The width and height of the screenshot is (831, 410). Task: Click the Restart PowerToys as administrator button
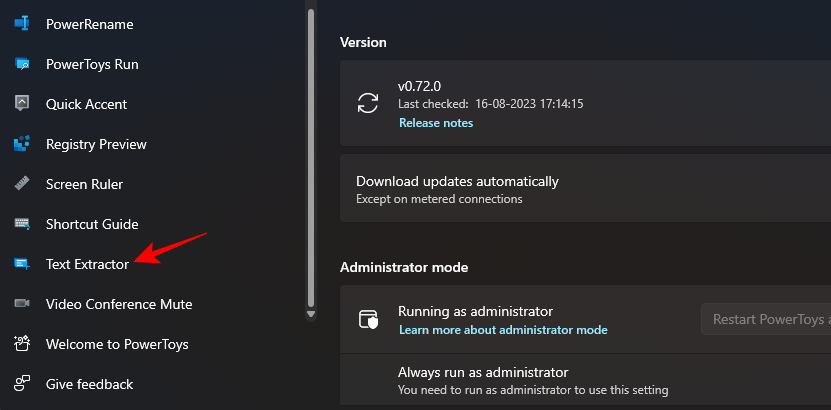tap(765, 320)
